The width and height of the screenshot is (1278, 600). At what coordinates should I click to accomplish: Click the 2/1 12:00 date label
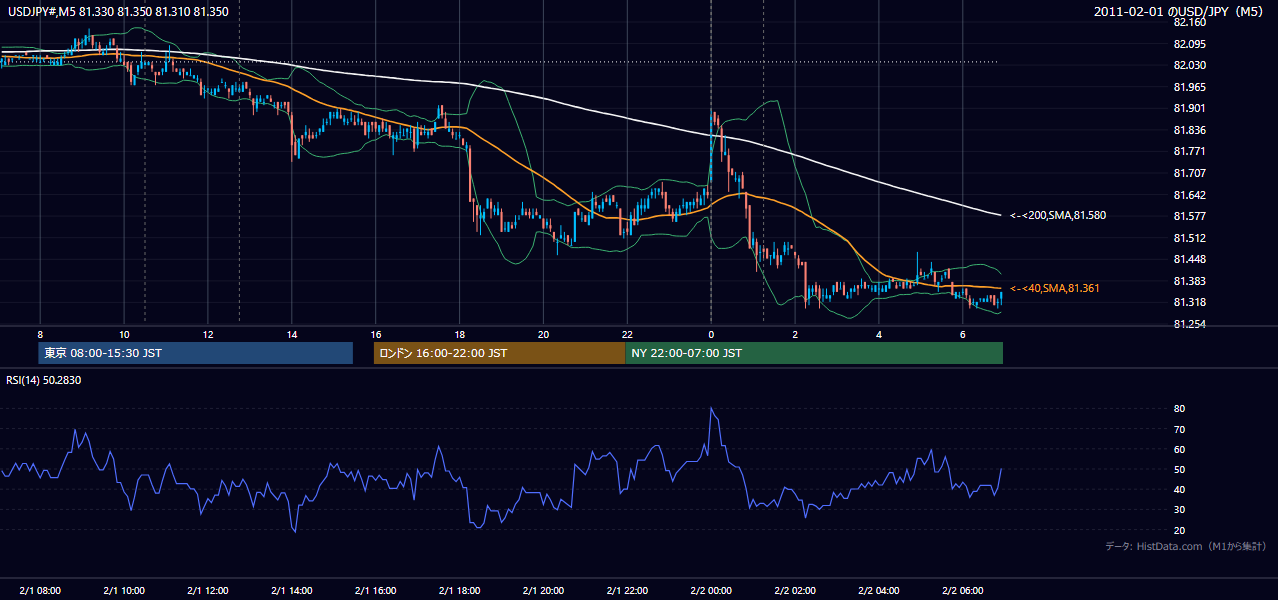click(x=208, y=590)
